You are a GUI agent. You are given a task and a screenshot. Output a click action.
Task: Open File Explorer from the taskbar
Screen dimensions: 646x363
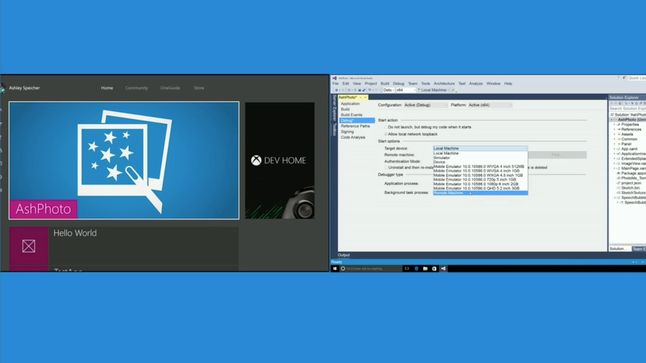tap(425, 269)
